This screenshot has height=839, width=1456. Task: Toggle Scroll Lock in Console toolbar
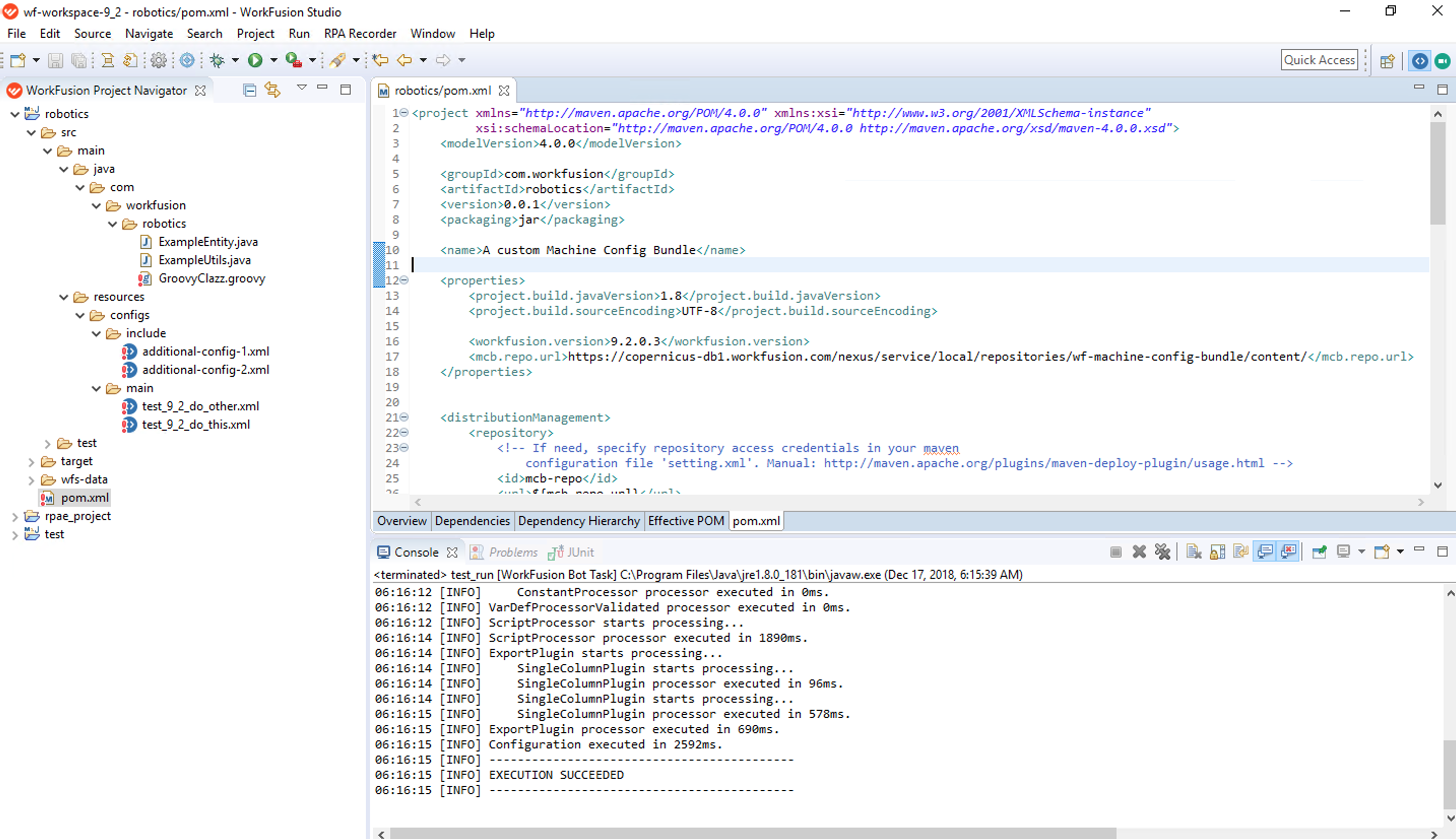[x=1217, y=552]
